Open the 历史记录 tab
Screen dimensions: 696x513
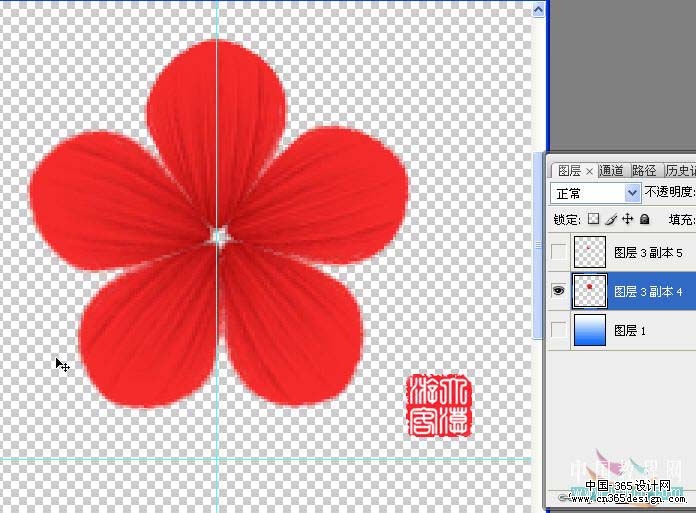pos(680,170)
